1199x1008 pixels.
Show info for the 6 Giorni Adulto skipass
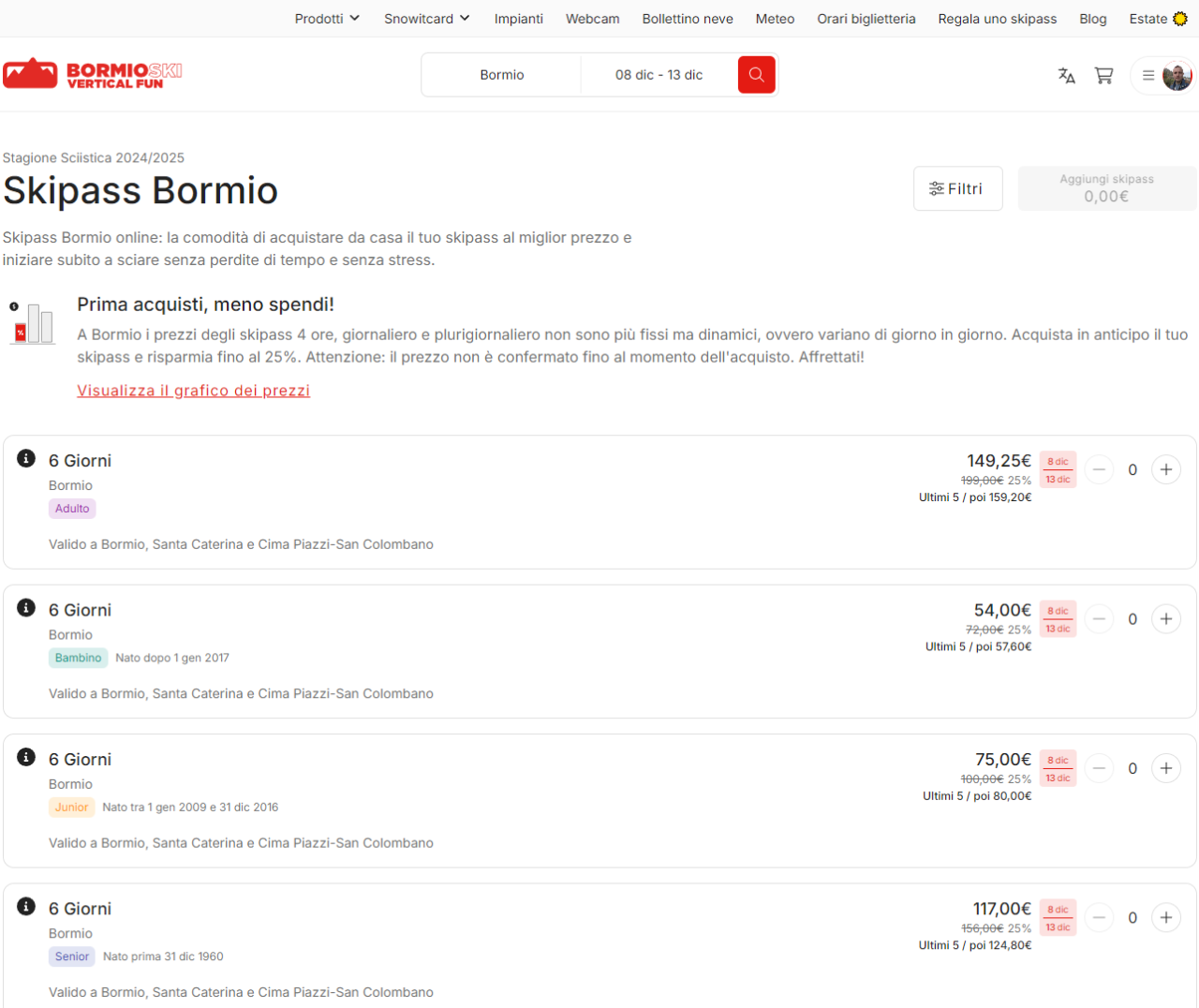pos(26,458)
